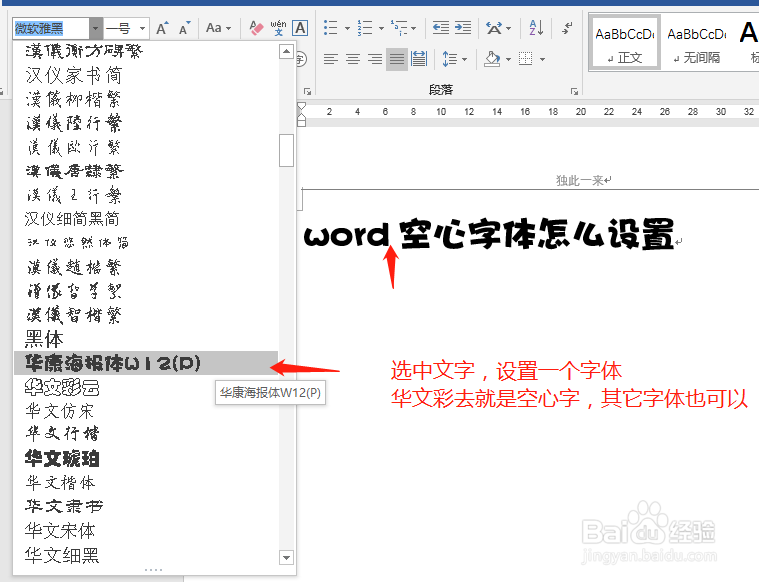This screenshot has height=582, width=759.
Task: Select 华康海报体W12(P) font
Action: pyautogui.click(x=146, y=363)
